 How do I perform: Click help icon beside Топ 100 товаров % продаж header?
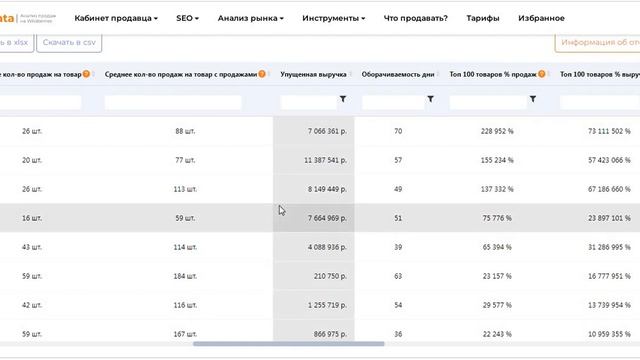pos(542,74)
